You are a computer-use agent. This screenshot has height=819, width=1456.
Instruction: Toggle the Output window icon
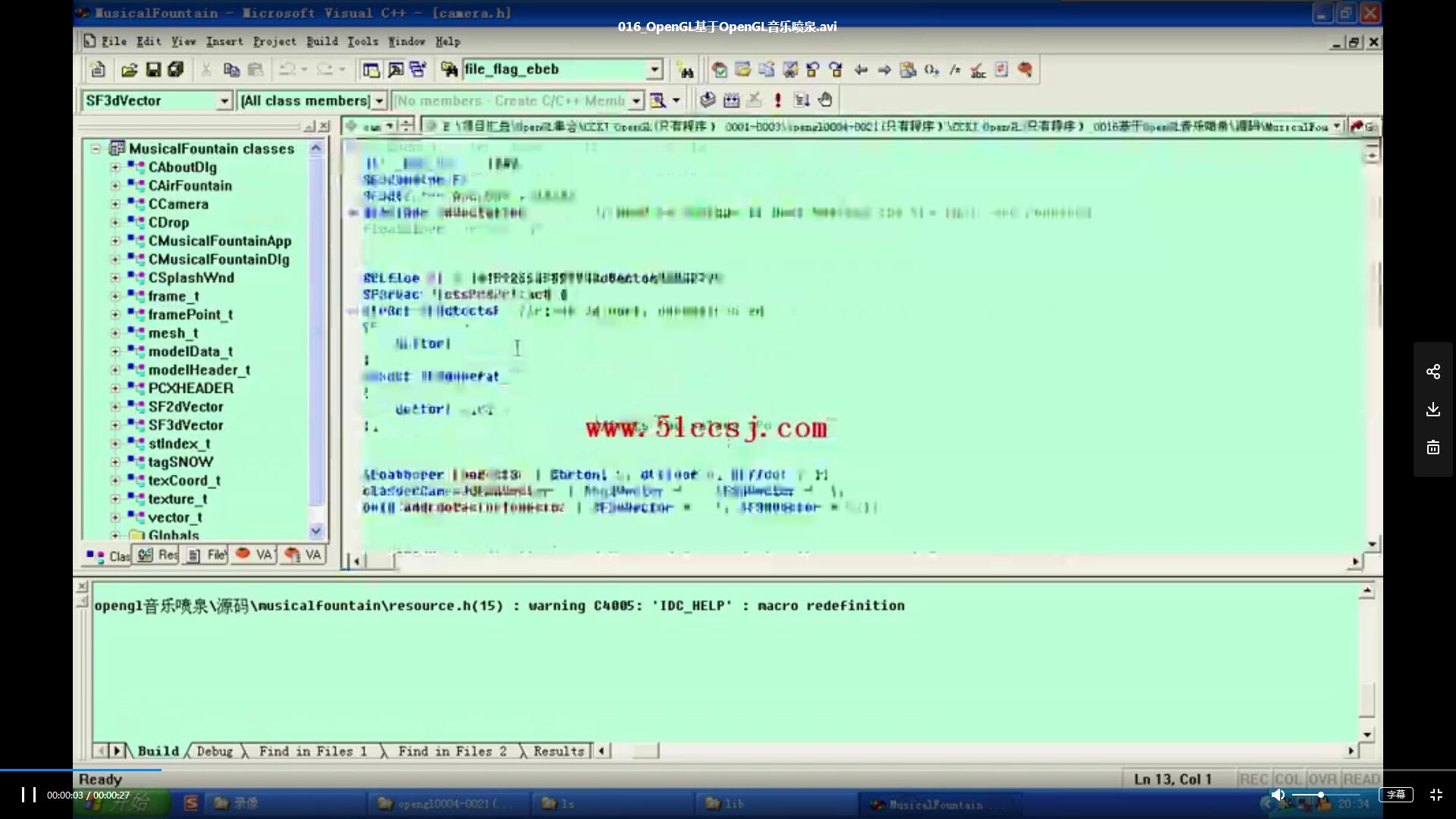coord(395,70)
